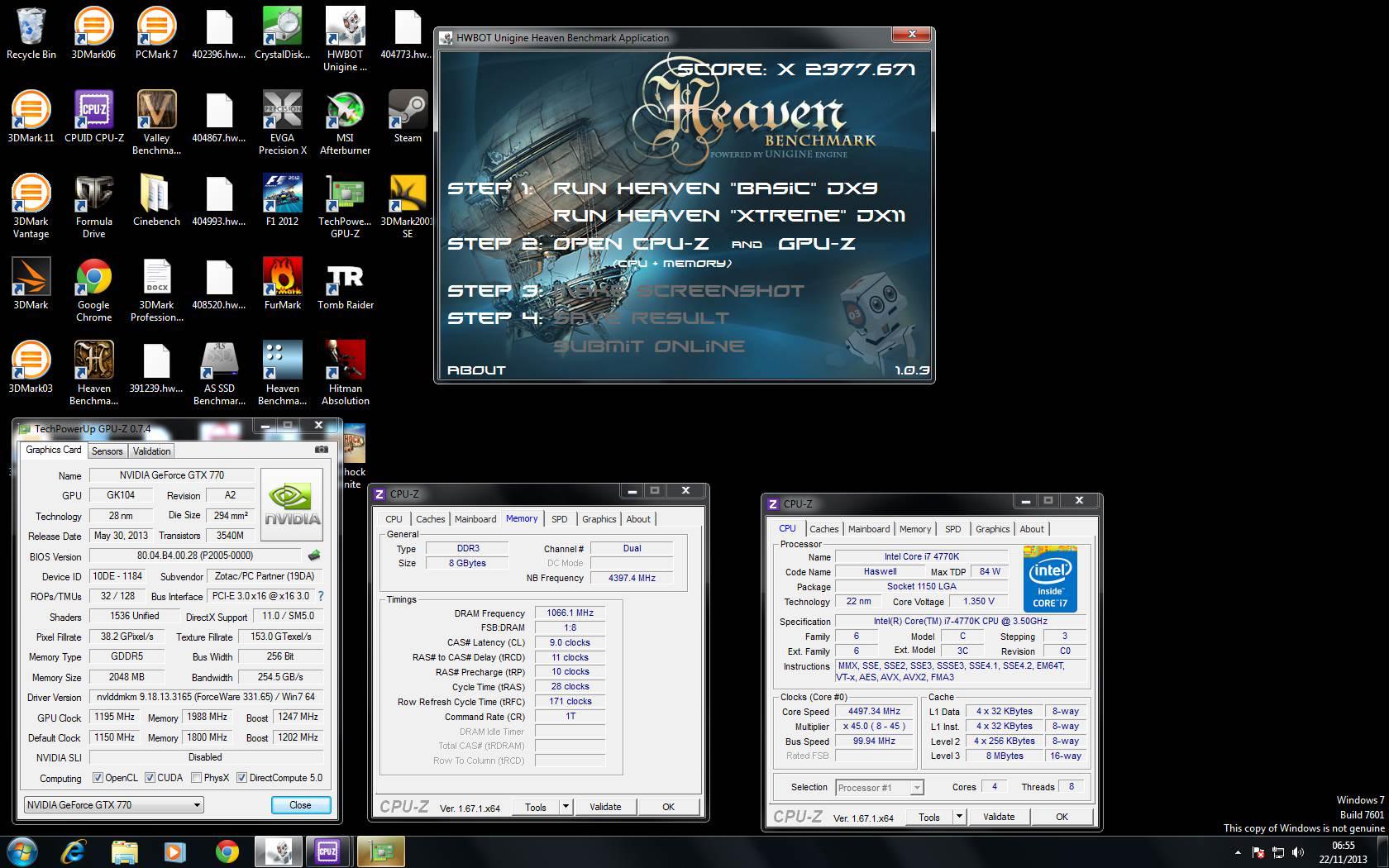Image resolution: width=1389 pixels, height=868 pixels.
Task: Open Mainboard tab in Memory CPU-Z window
Action: [475, 519]
